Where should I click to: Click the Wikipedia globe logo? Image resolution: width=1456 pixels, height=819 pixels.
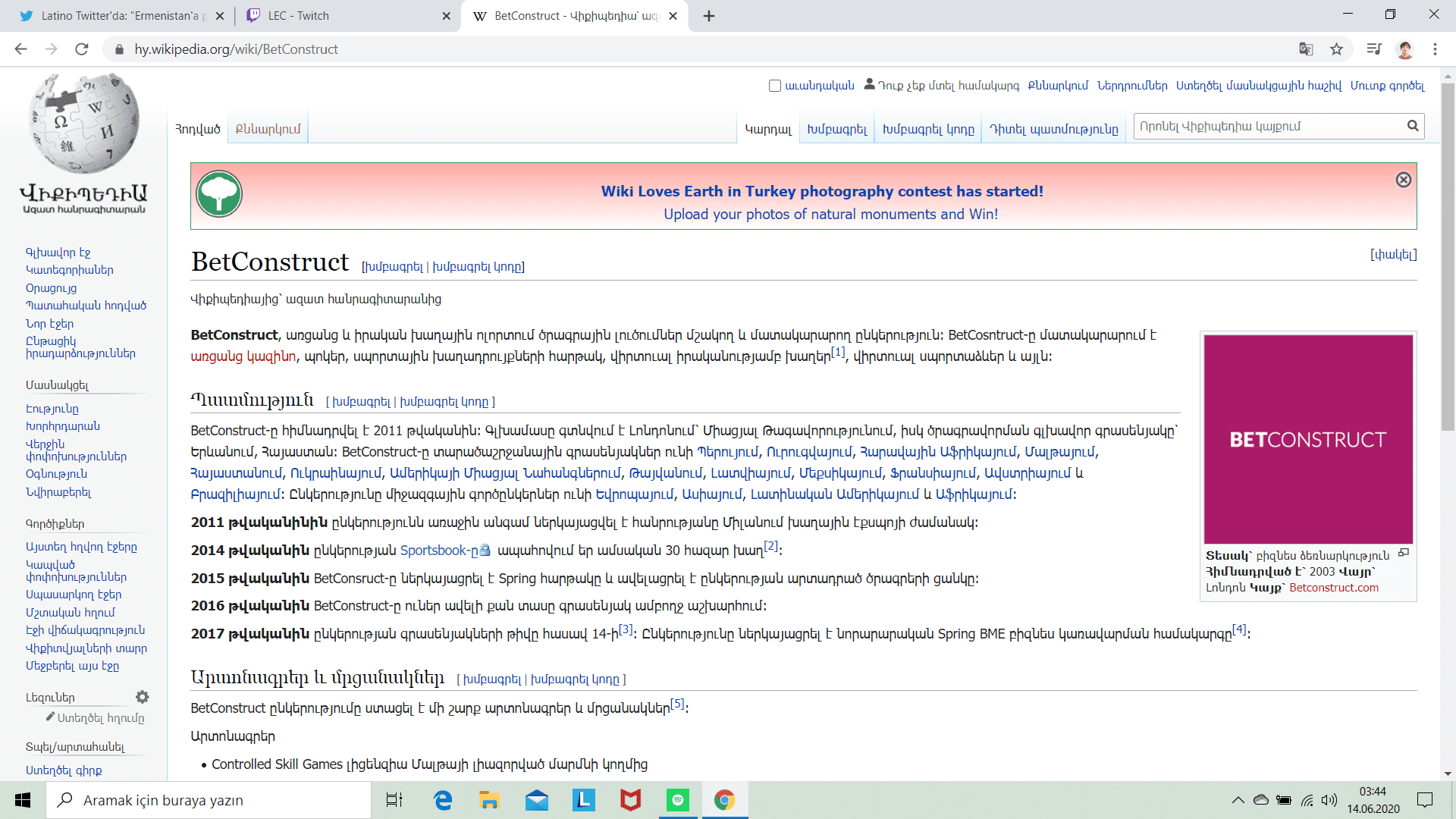click(83, 124)
